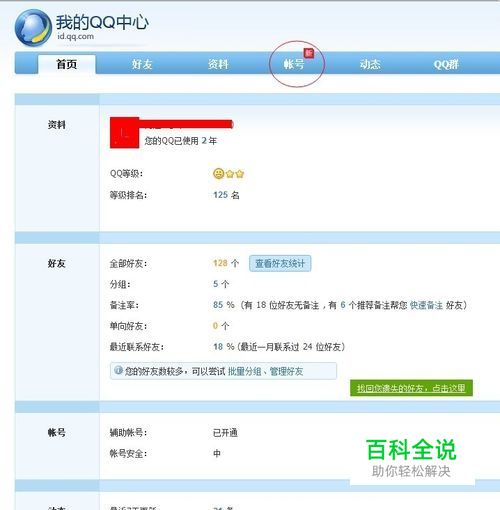Click the QQ Center globe logo
Image resolution: width=500 pixels, height=510 pixels.
click(33, 28)
